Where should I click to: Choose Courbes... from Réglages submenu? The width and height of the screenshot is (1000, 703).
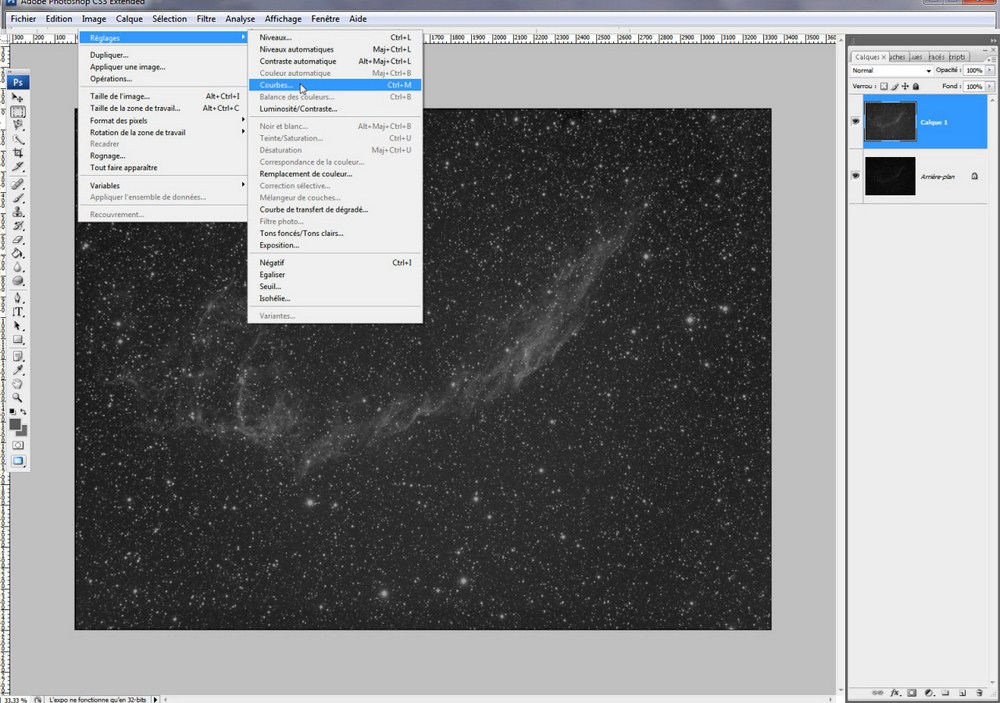tap(335, 85)
